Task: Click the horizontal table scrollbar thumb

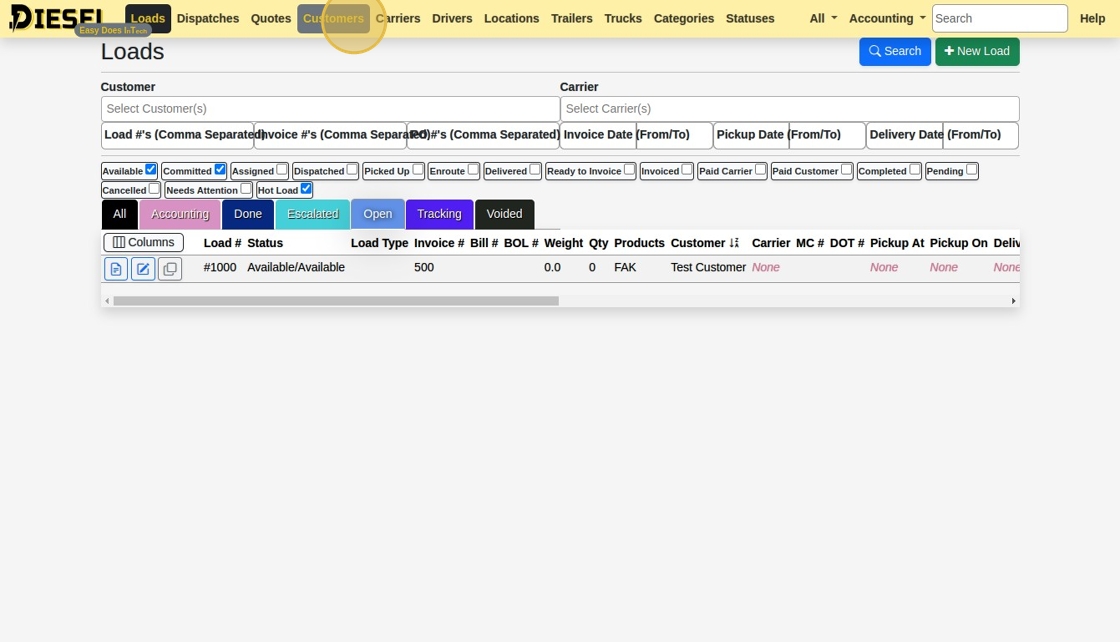Action: click(336, 301)
